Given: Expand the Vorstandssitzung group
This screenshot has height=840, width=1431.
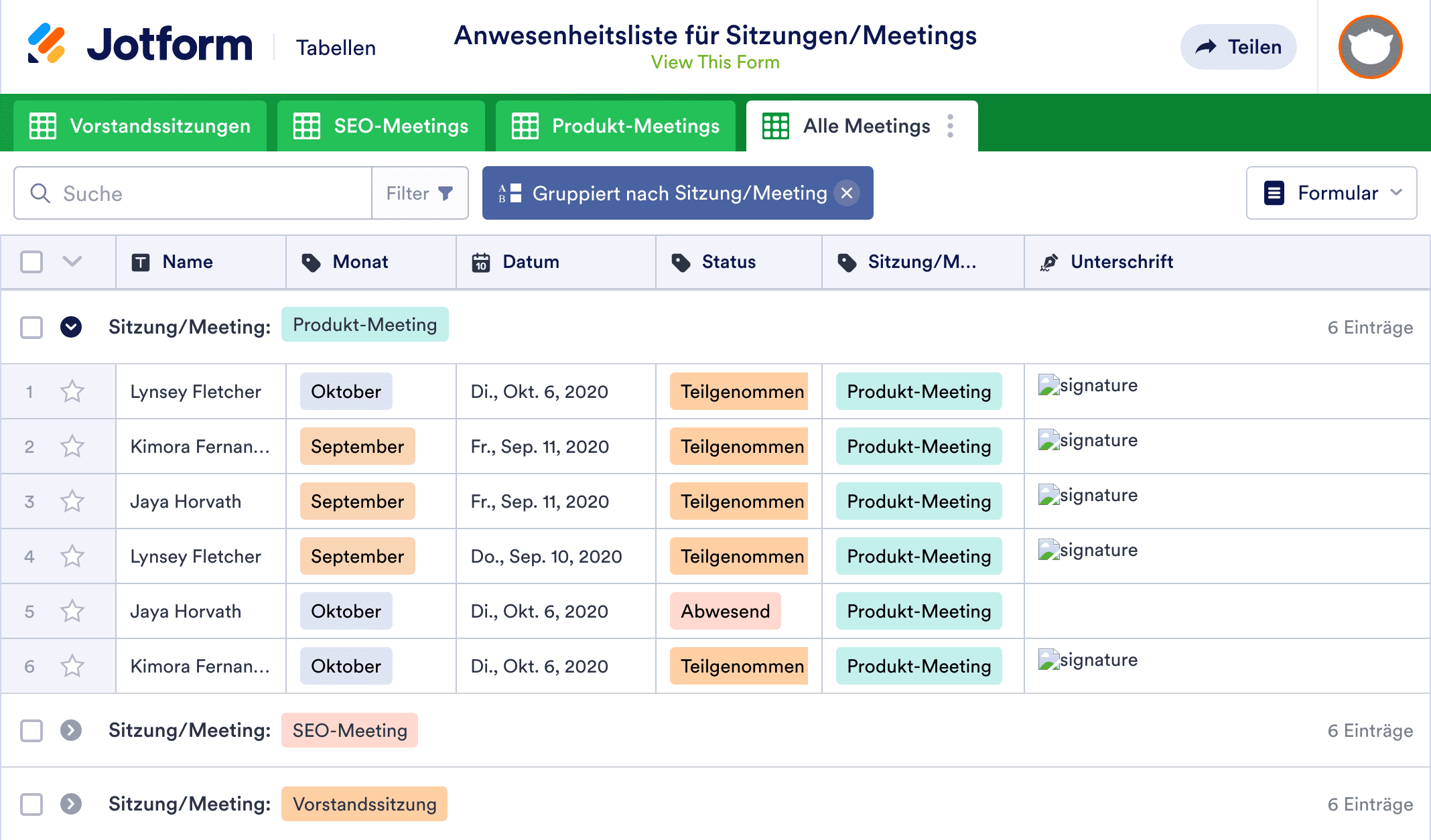Looking at the screenshot, I should click(x=72, y=804).
